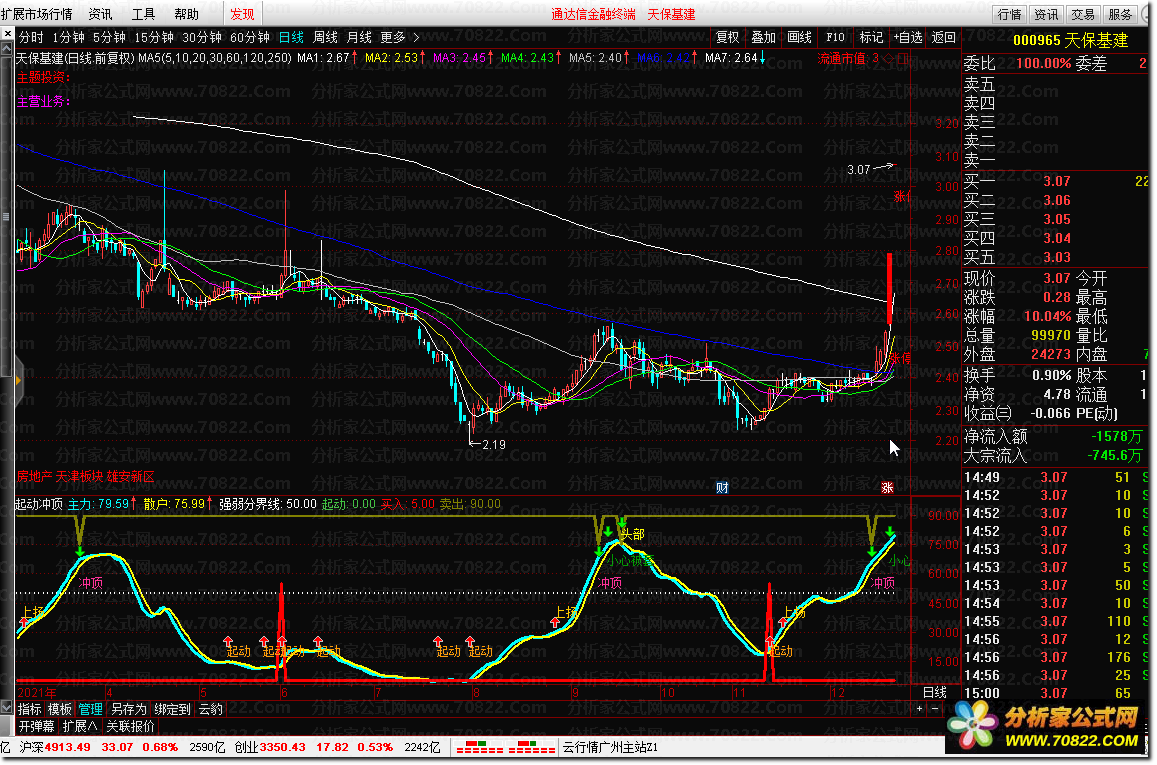
Task: Click the 流通市值 label in chart header
Action: coord(843,58)
